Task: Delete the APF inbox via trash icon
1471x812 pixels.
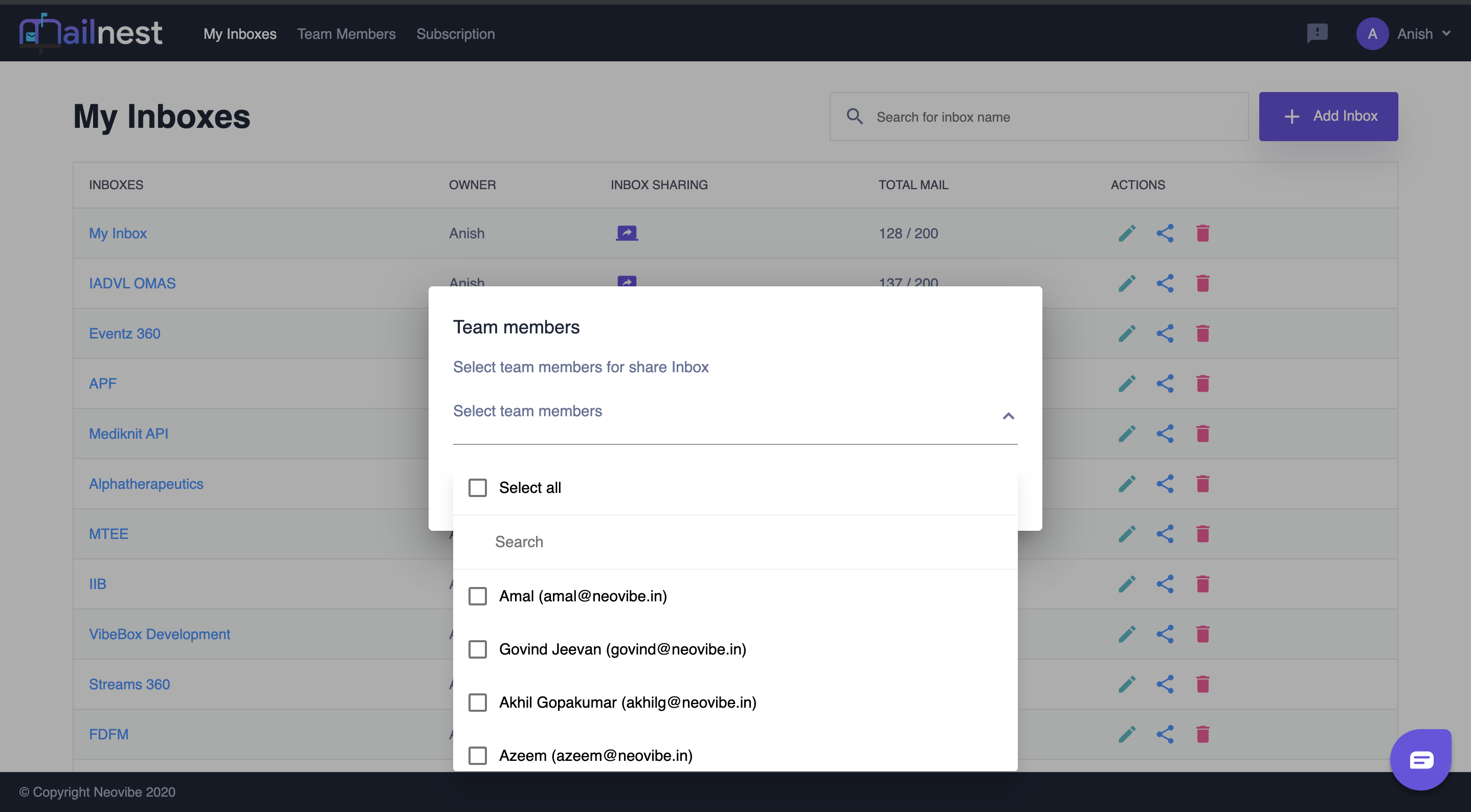Action: pyautogui.click(x=1202, y=384)
